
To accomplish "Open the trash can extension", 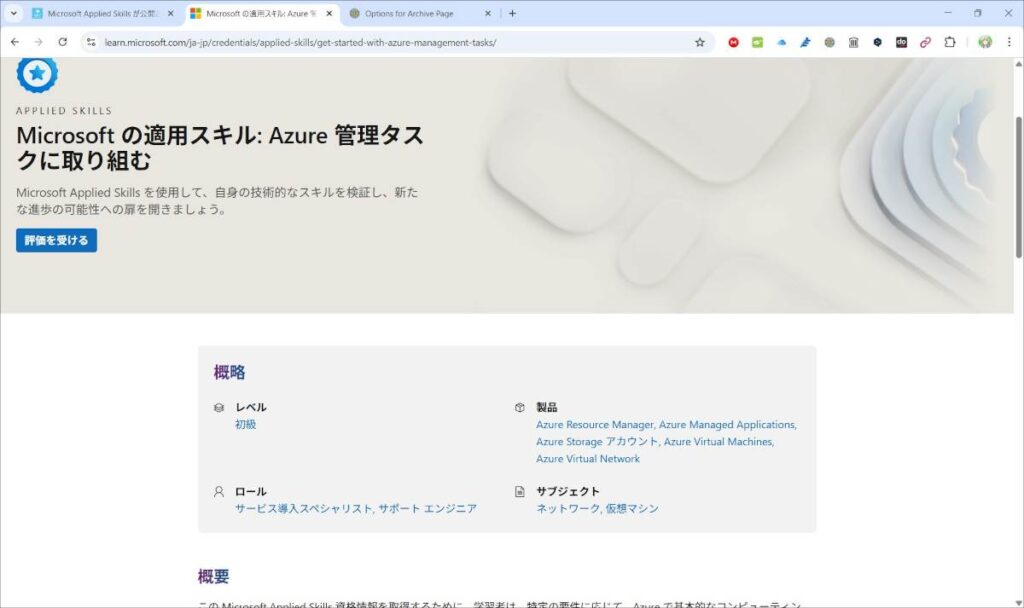I will coord(854,42).
